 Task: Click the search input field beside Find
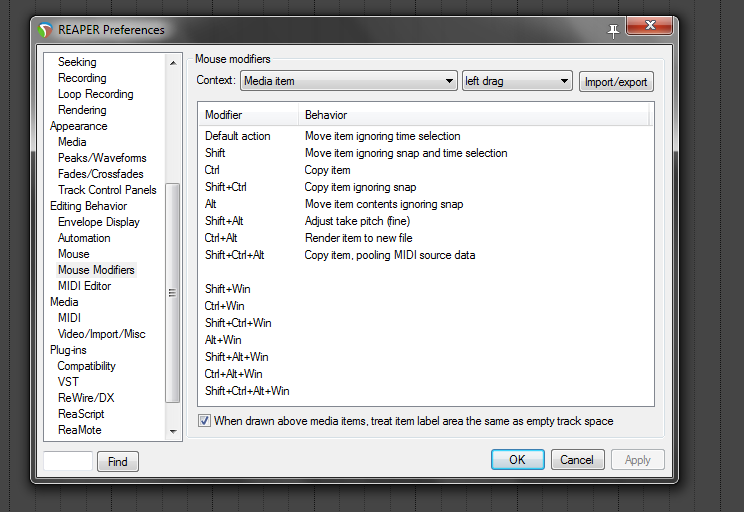68,461
